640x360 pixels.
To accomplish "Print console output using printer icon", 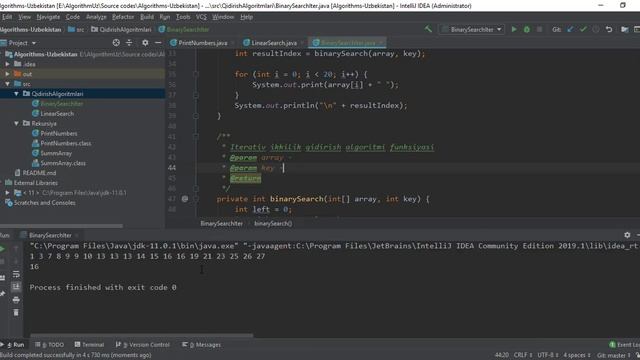I will [x=16, y=300].
